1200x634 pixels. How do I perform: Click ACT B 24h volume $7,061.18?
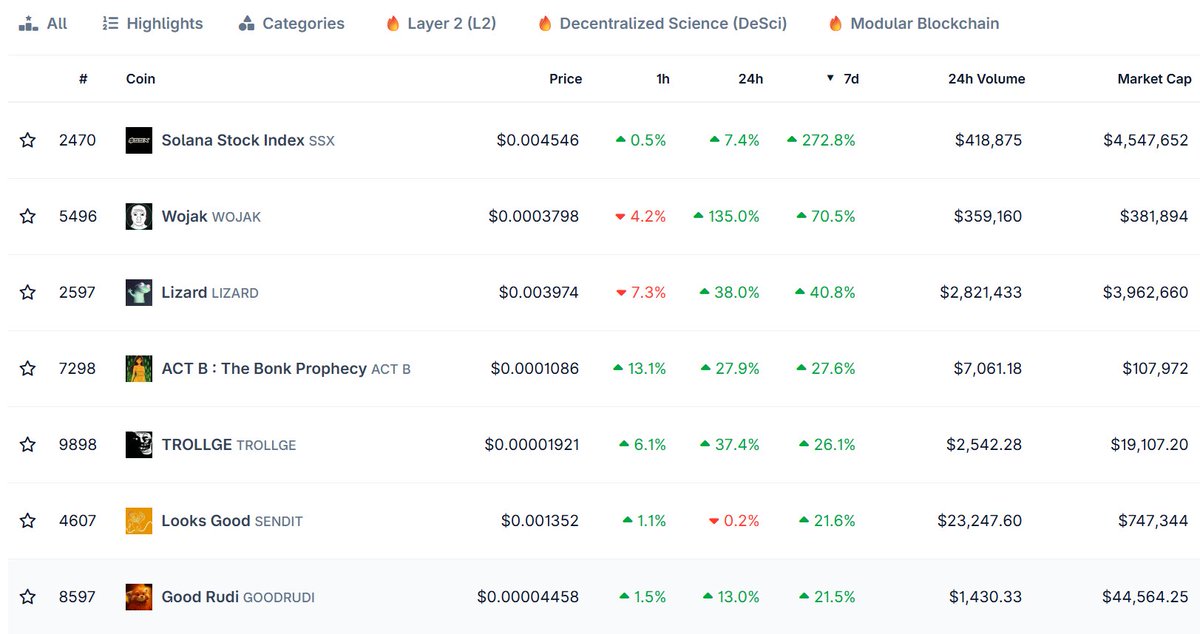click(986, 368)
